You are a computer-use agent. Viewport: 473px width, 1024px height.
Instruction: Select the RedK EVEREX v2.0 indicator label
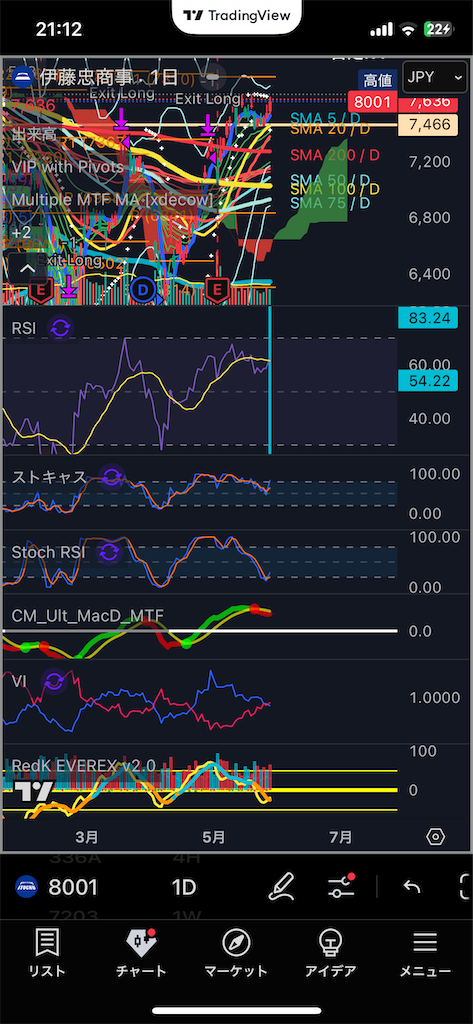coord(84,765)
